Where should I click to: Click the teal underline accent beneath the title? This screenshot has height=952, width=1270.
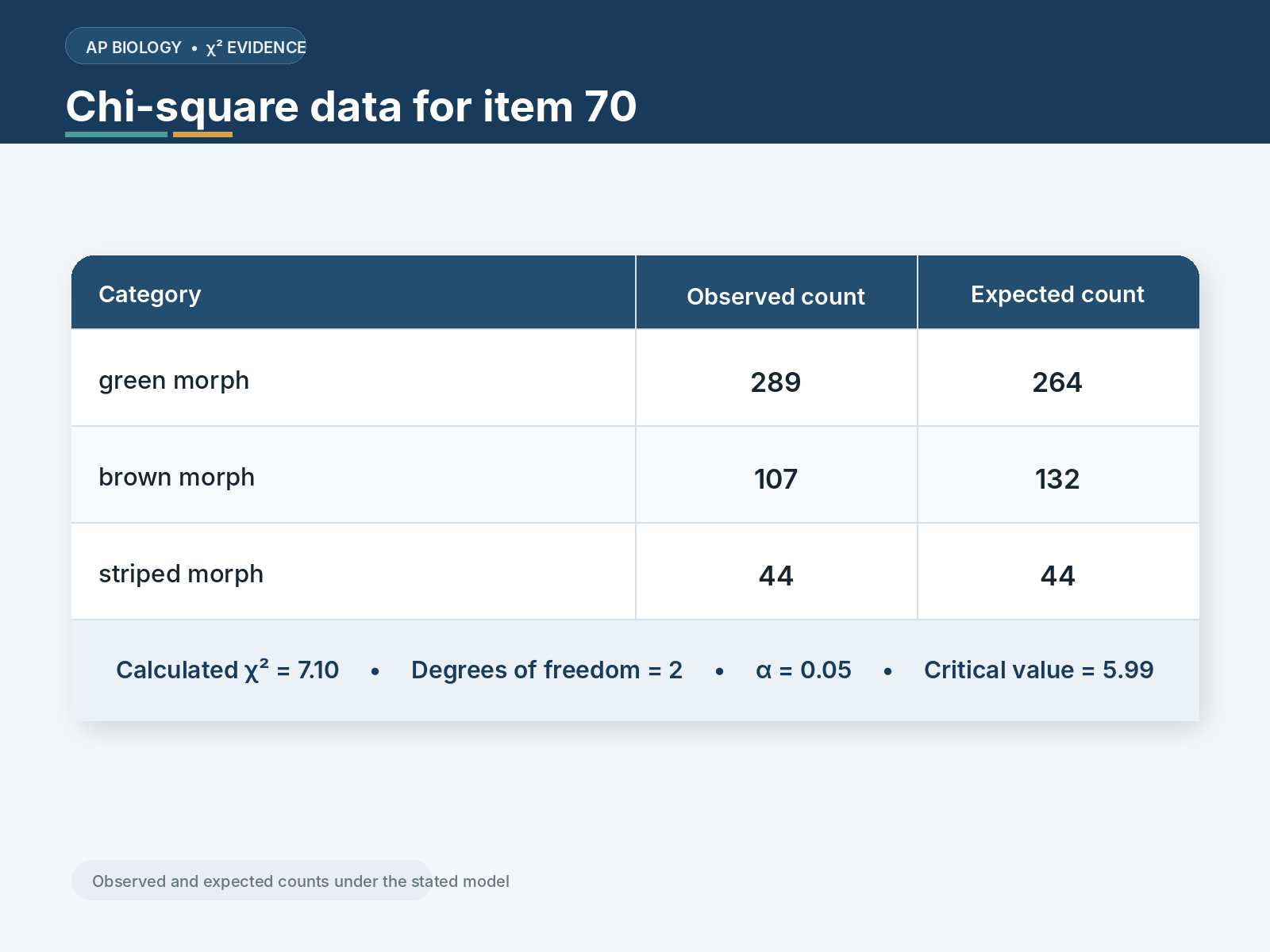pos(116,135)
